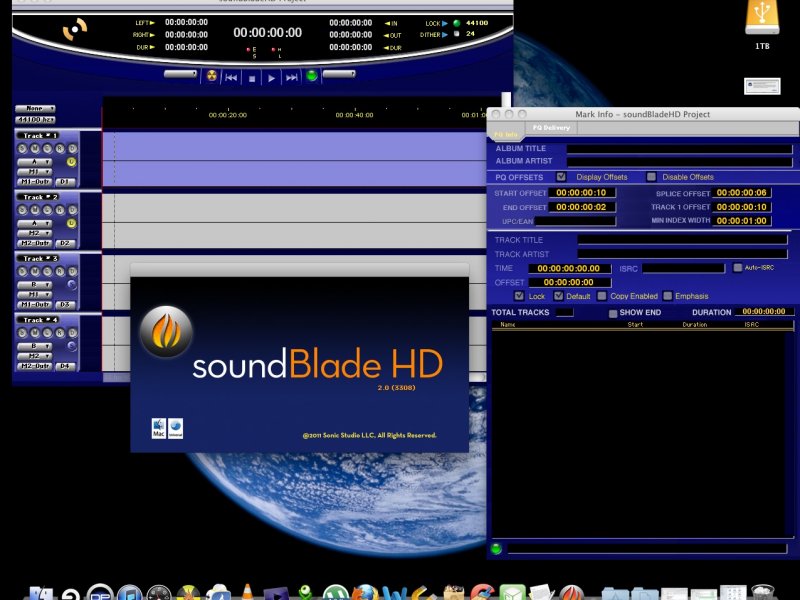The width and height of the screenshot is (800, 600).
Task: Click the IN arrow marker
Action: [x=387, y=23]
